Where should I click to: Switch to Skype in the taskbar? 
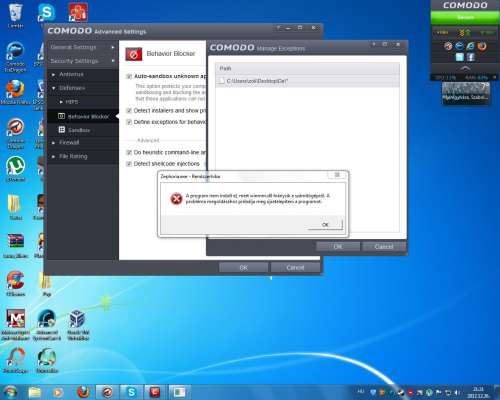coord(131,392)
